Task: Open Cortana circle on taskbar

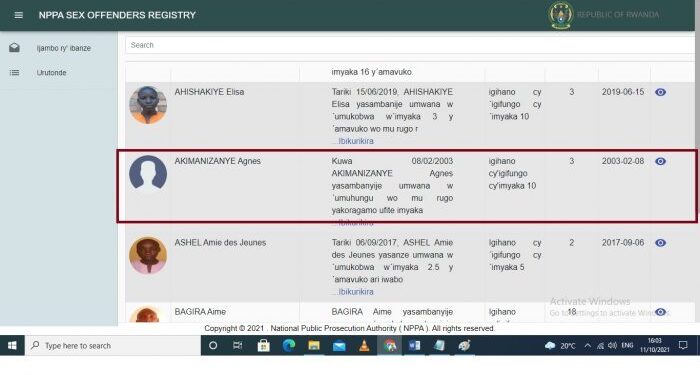Action: click(x=213, y=346)
